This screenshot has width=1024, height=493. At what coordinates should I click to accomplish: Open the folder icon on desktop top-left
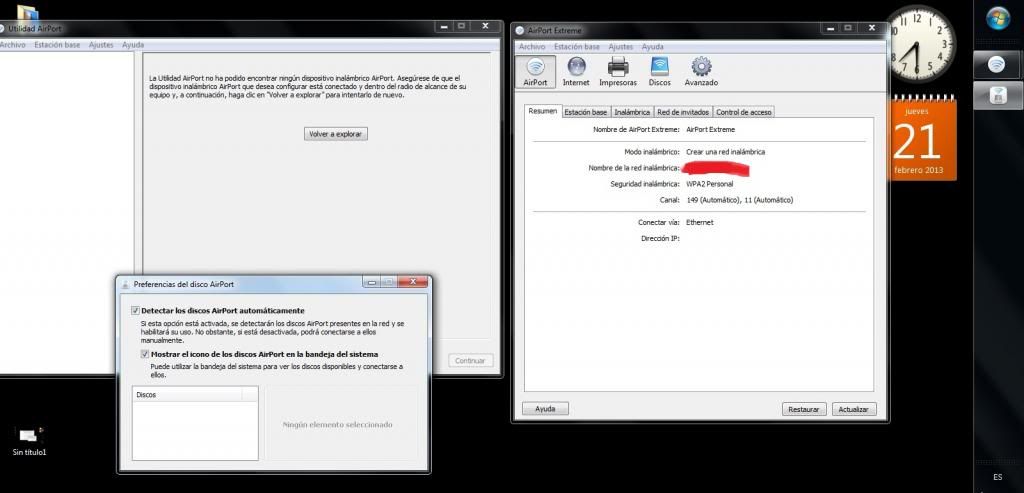pyautogui.click(x=27, y=12)
